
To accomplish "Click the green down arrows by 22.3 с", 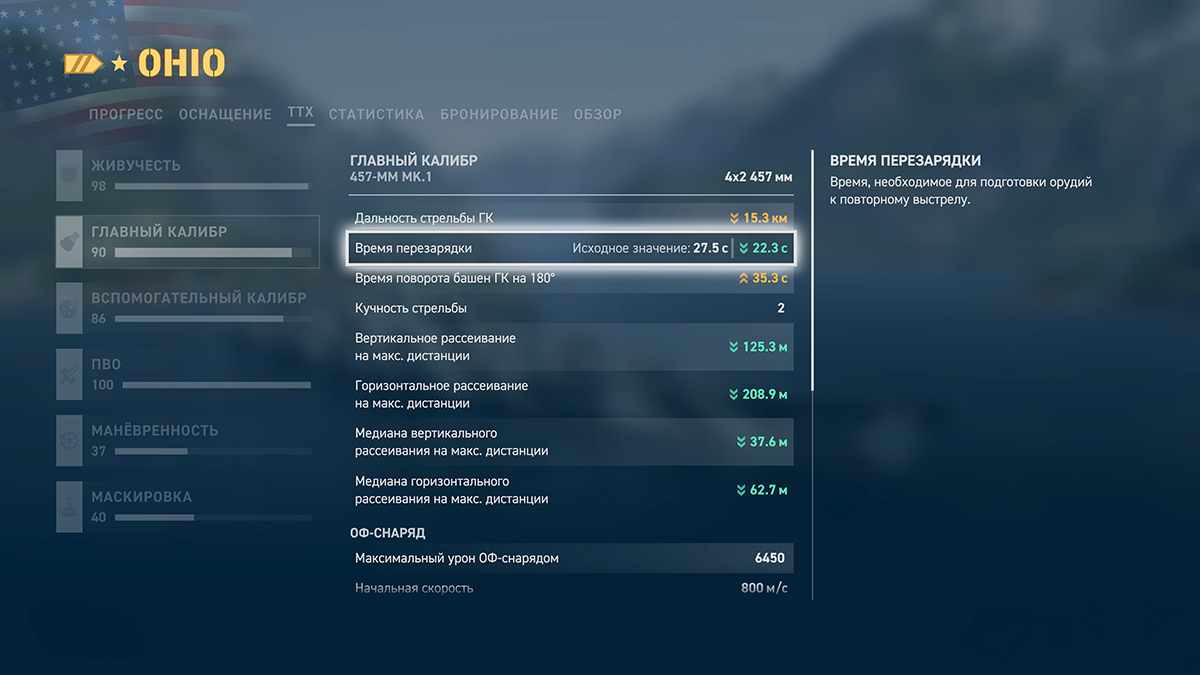I will click(x=744, y=248).
